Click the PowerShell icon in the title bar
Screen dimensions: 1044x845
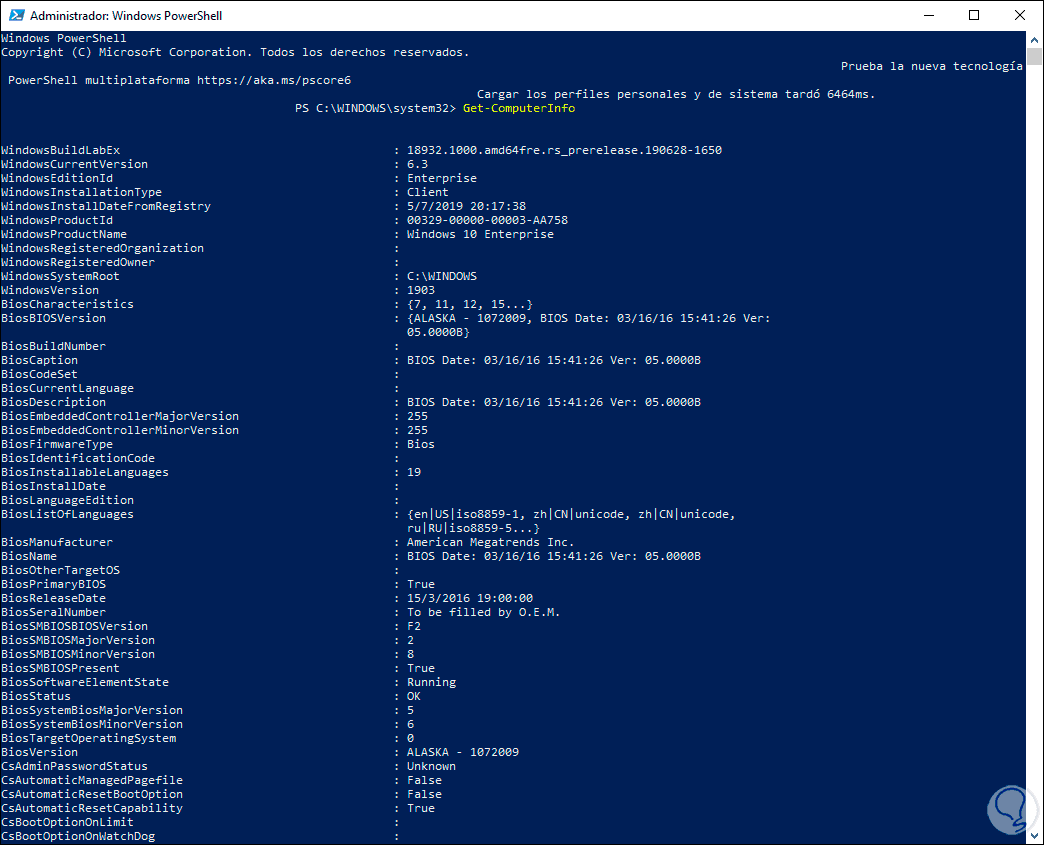(14, 16)
